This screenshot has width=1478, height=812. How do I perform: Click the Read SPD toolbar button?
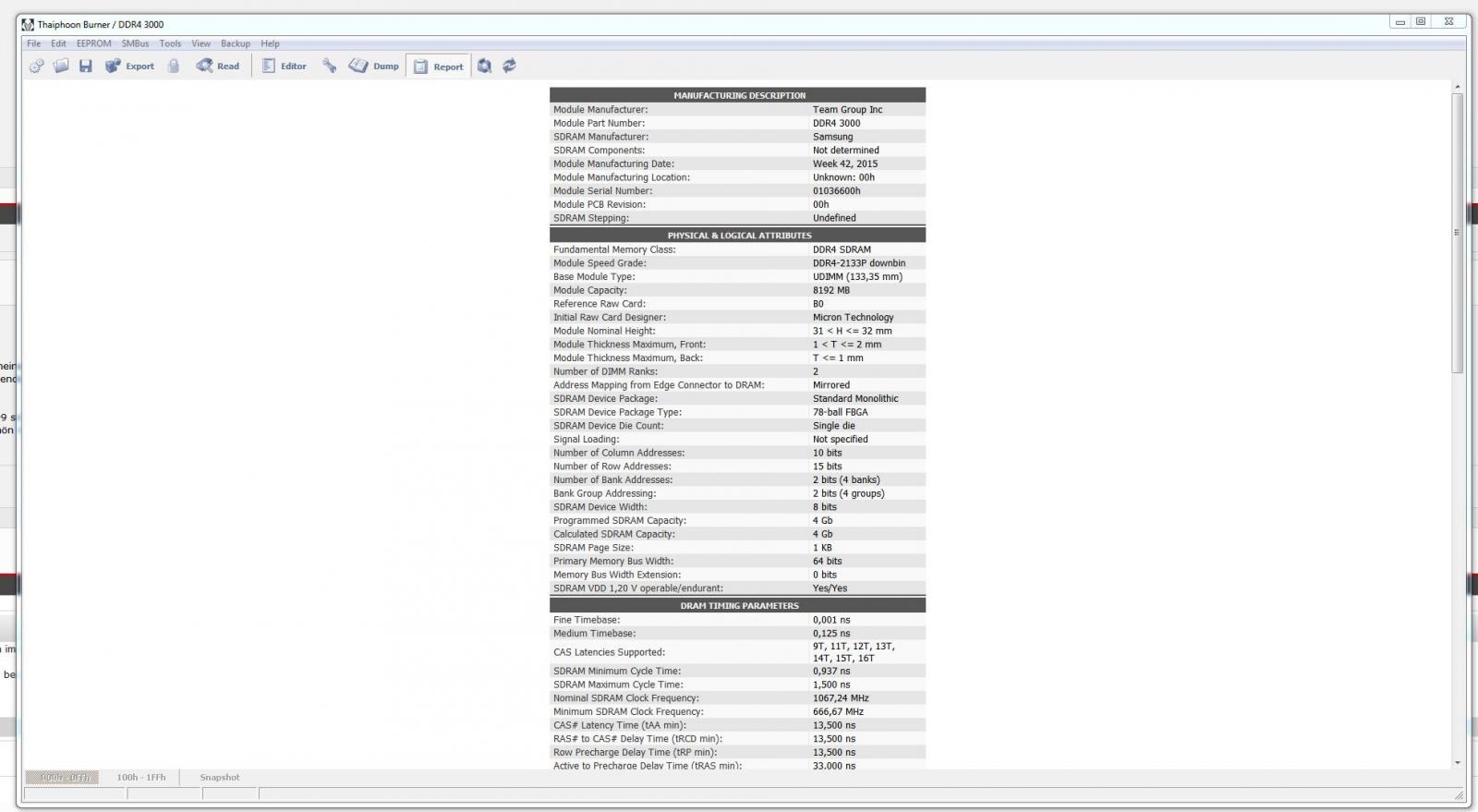[218, 66]
